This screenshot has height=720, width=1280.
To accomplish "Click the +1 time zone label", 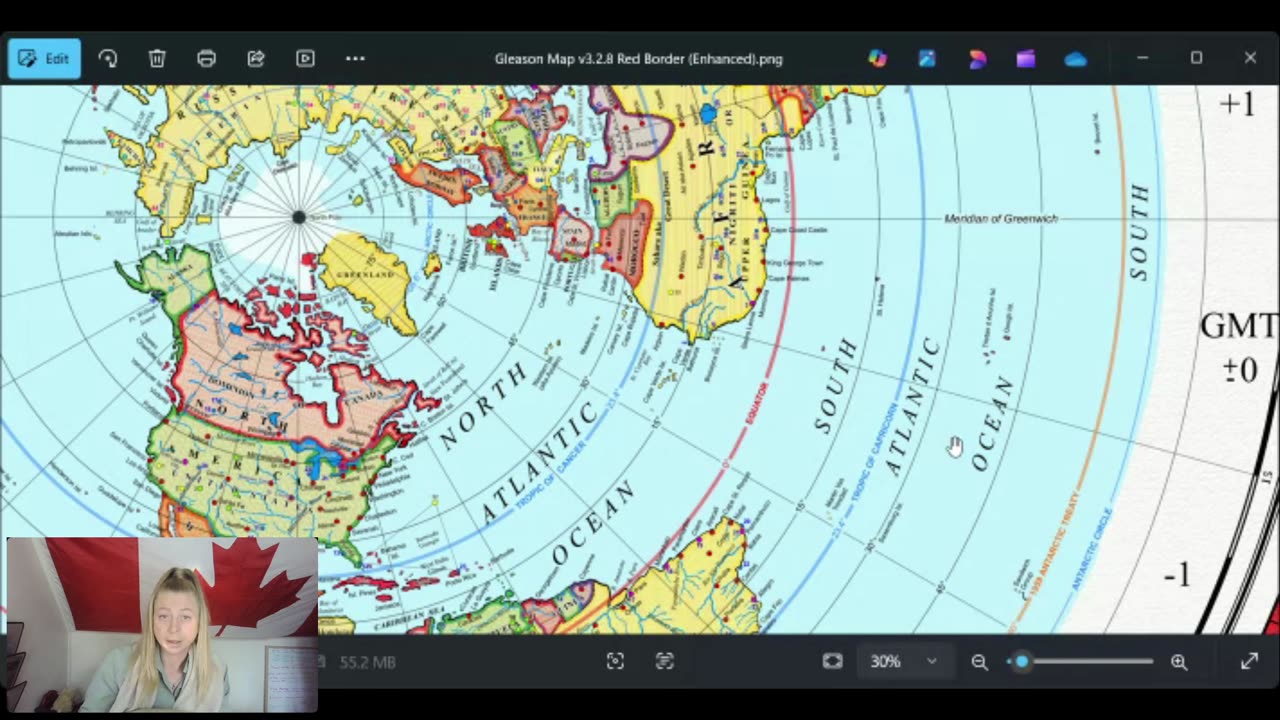I will [1237, 103].
